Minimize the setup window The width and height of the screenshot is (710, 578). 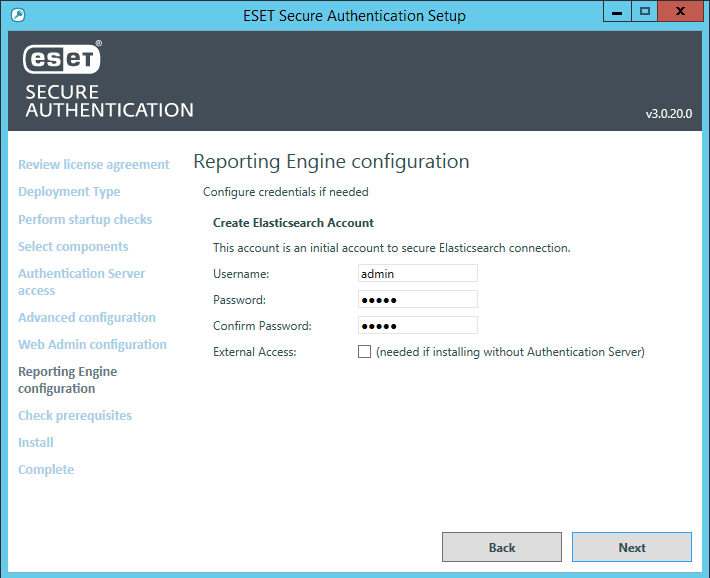(617, 12)
